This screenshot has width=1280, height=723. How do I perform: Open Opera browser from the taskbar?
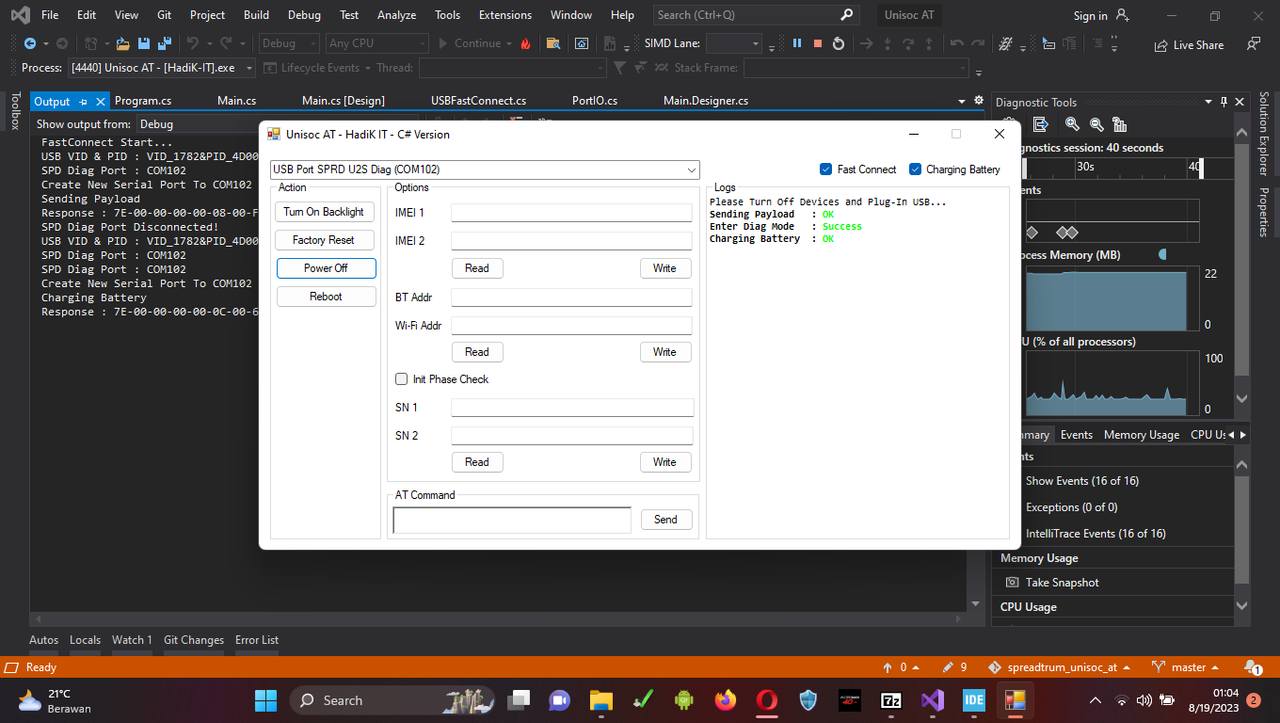click(767, 700)
